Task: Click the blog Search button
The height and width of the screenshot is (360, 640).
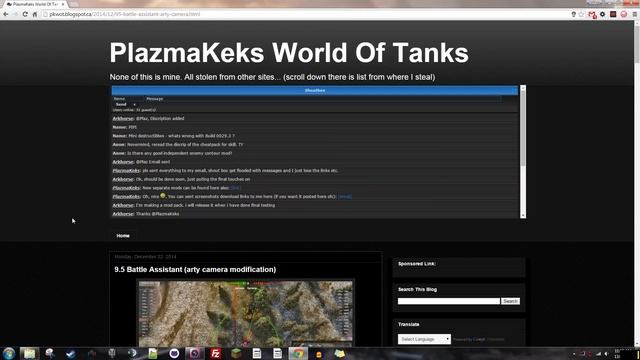Action: 510,301
